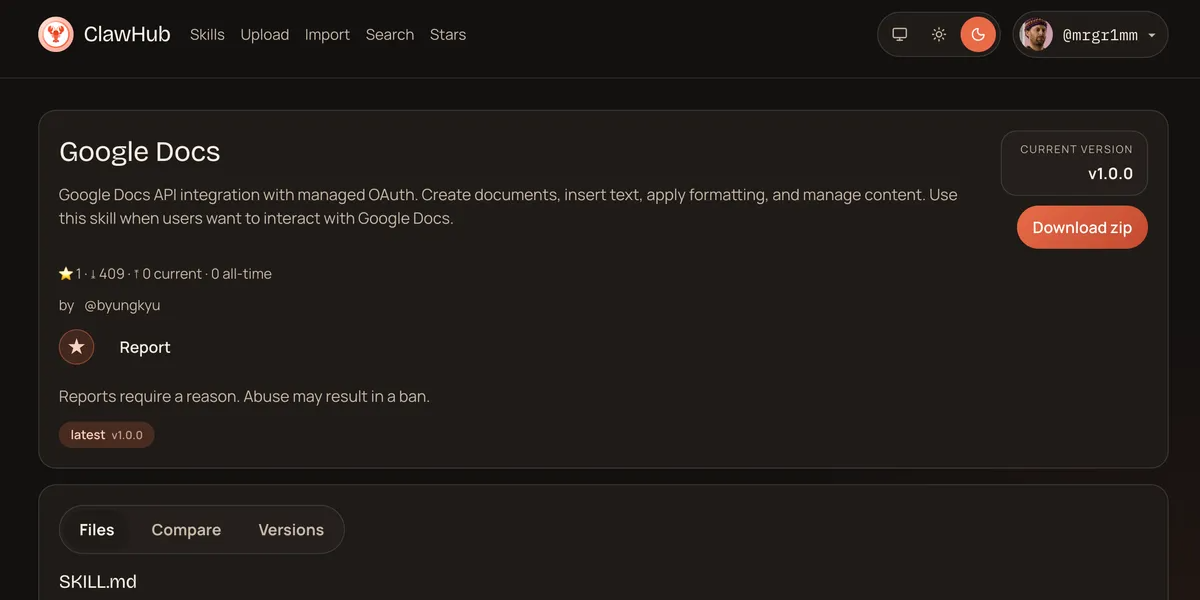Viewport: 1200px width, 600px height.
Task: Visit the @byungkyu author profile
Action: click(122, 305)
